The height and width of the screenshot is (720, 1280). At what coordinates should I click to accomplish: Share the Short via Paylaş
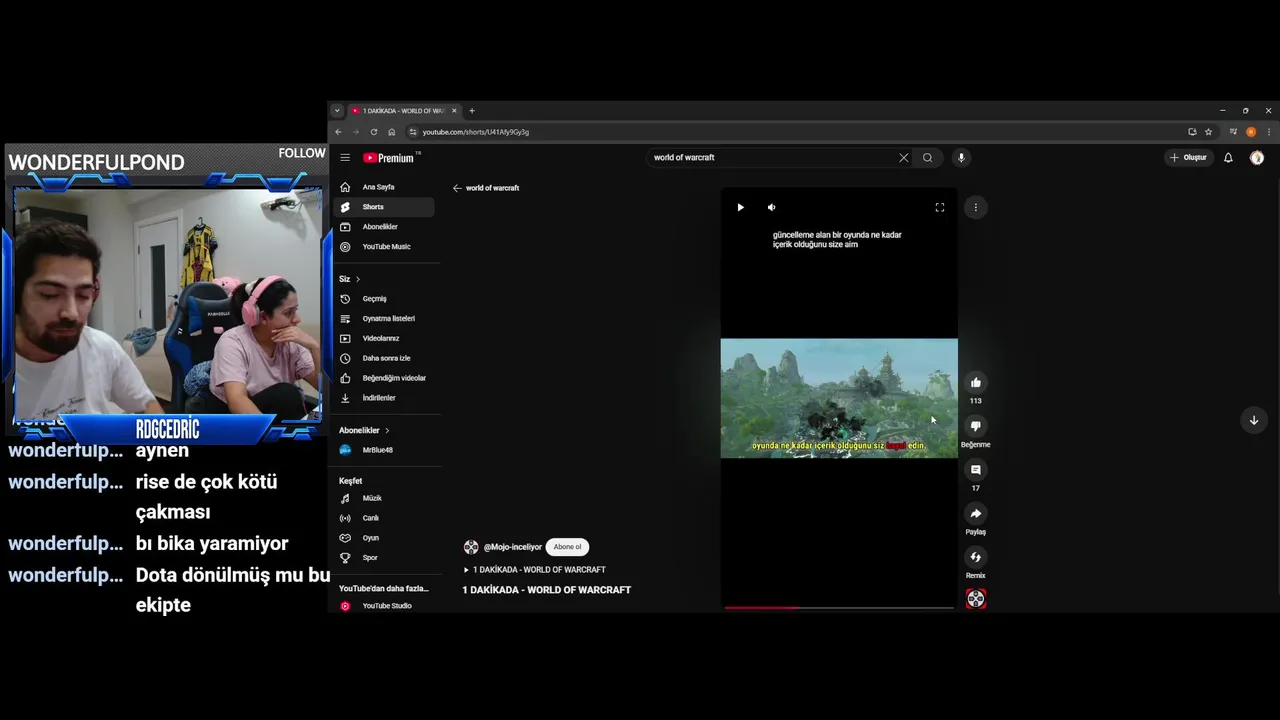(975, 513)
